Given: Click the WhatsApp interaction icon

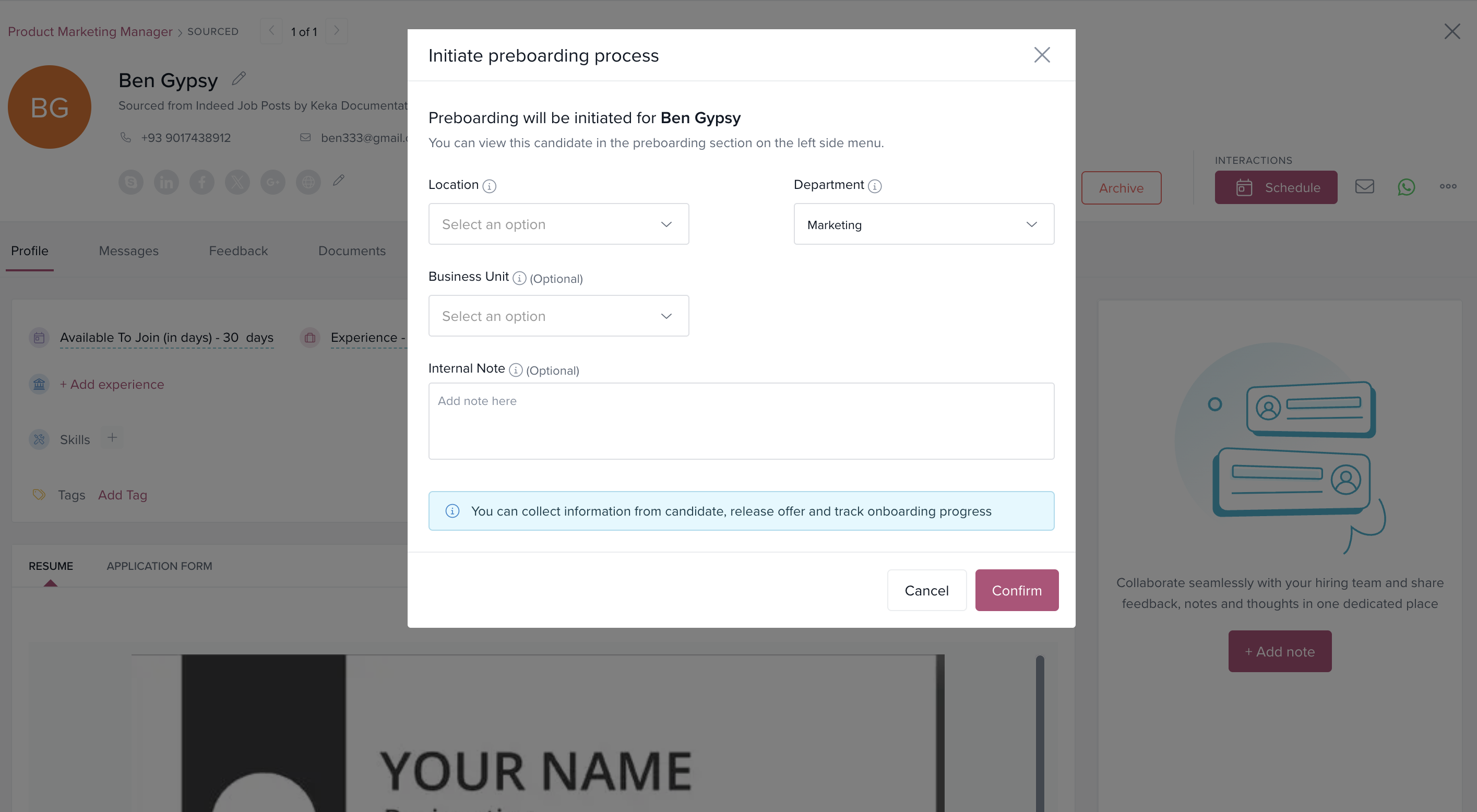Looking at the screenshot, I should click(1406, 187).
